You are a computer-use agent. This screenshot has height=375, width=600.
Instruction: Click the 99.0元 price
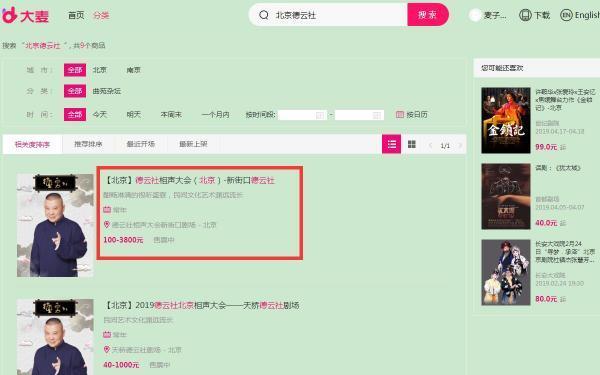pyautogui.click(x=546, y=147)
